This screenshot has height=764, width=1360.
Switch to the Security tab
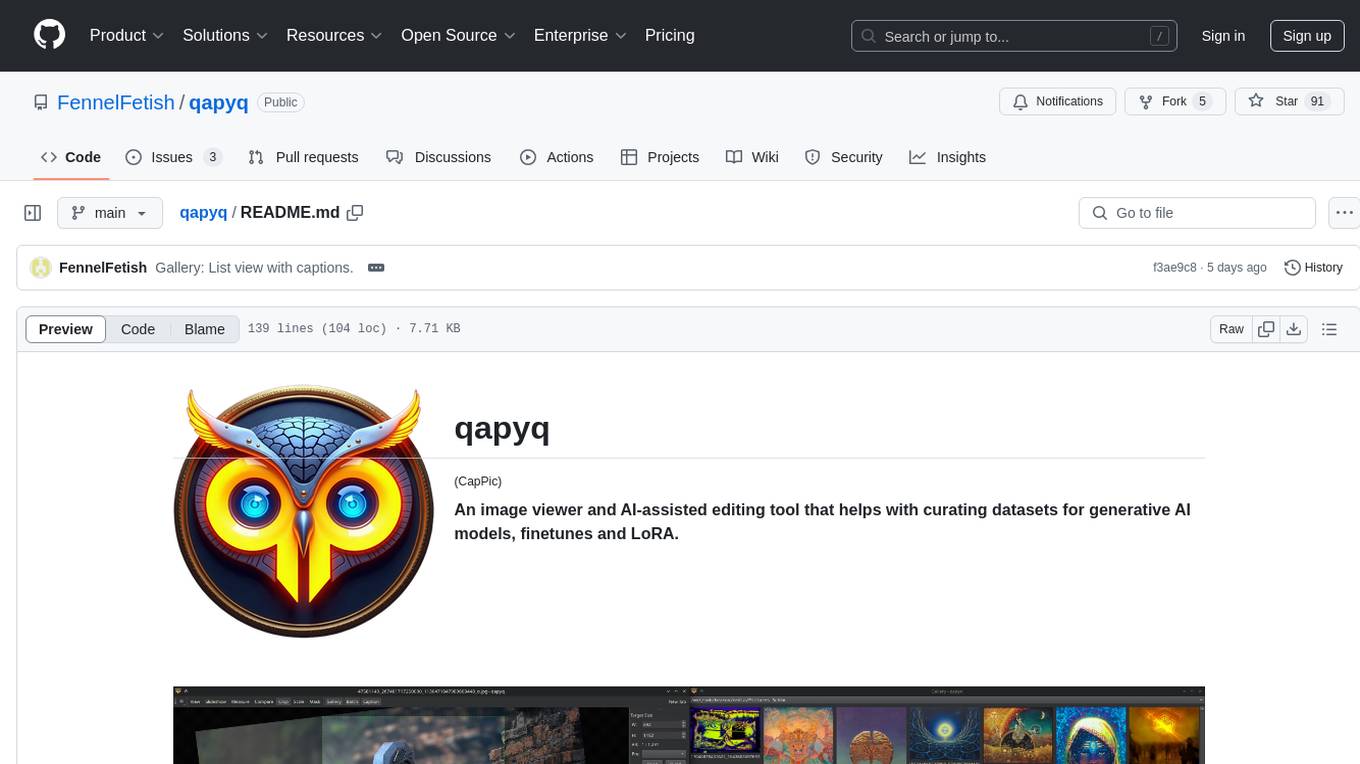(844, 157)
